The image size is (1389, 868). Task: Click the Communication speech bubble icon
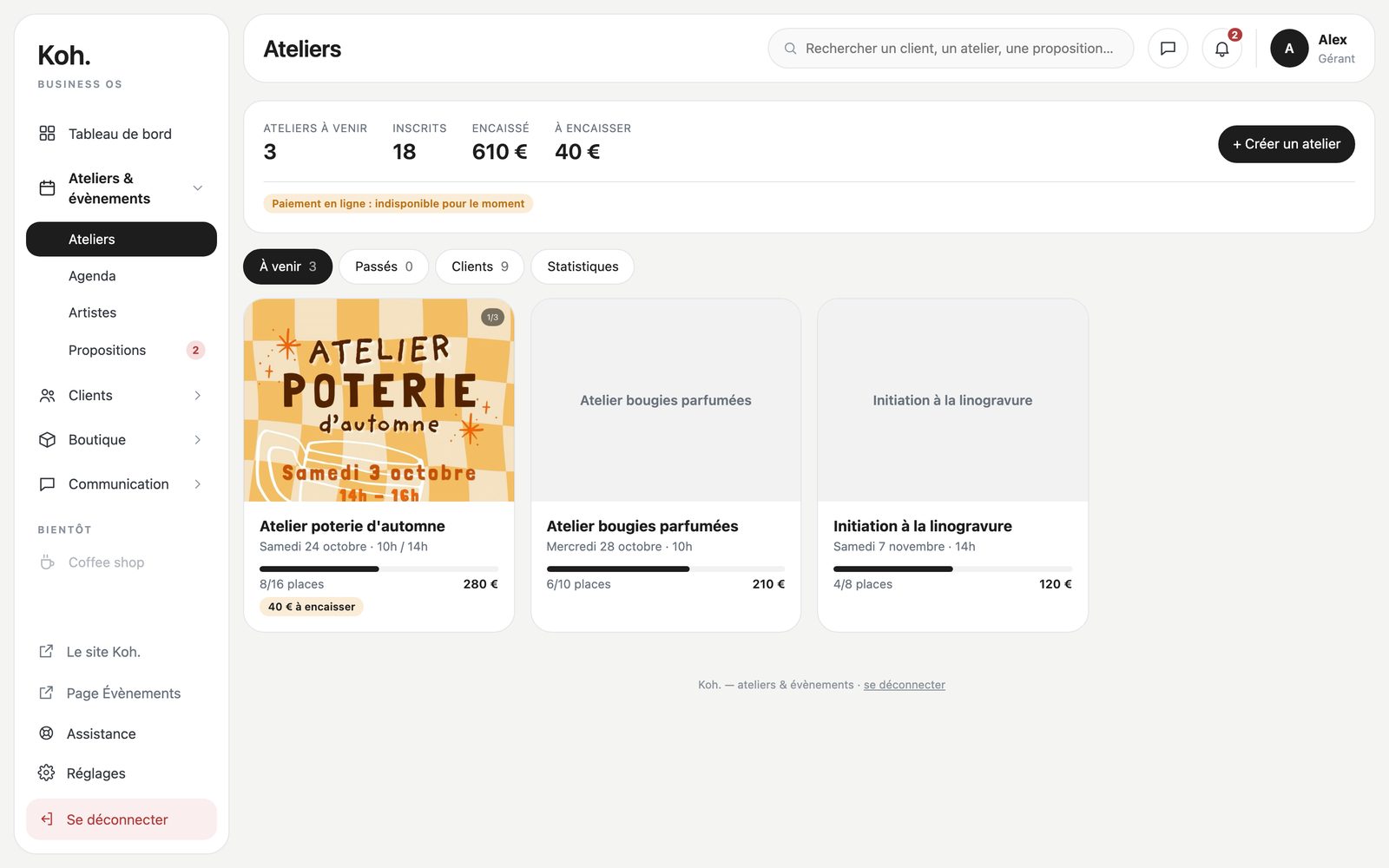point(47,484)
